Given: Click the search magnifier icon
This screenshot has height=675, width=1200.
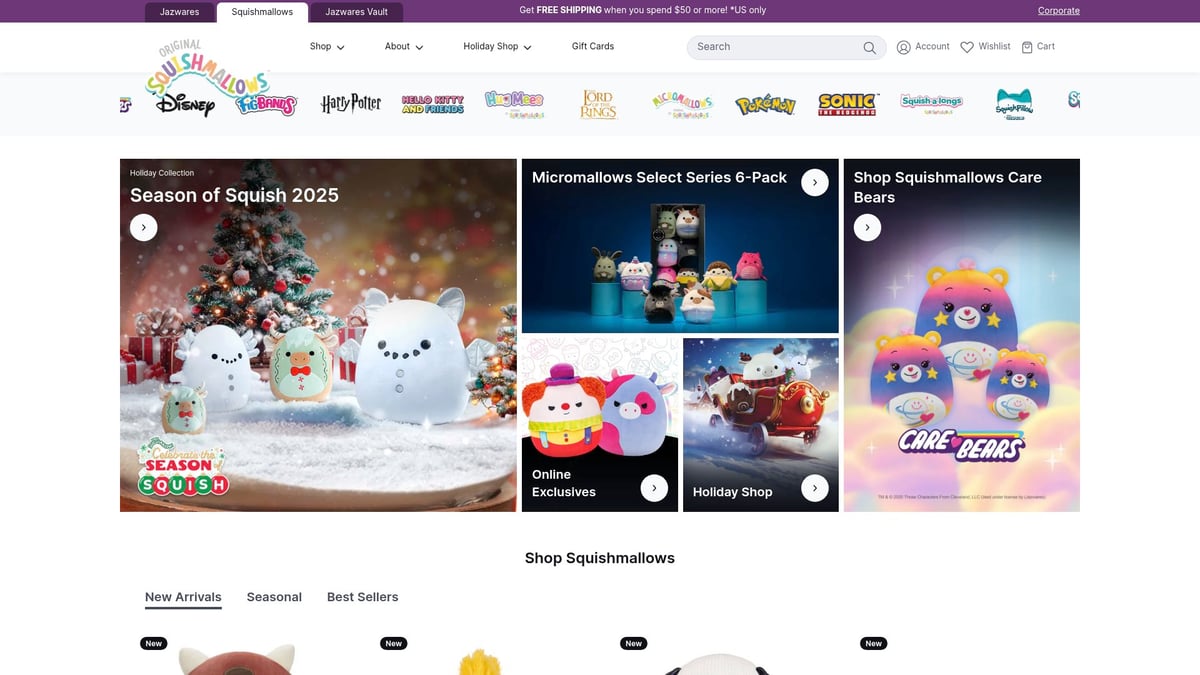Looking at the screenshot, I should pos(870,48).
